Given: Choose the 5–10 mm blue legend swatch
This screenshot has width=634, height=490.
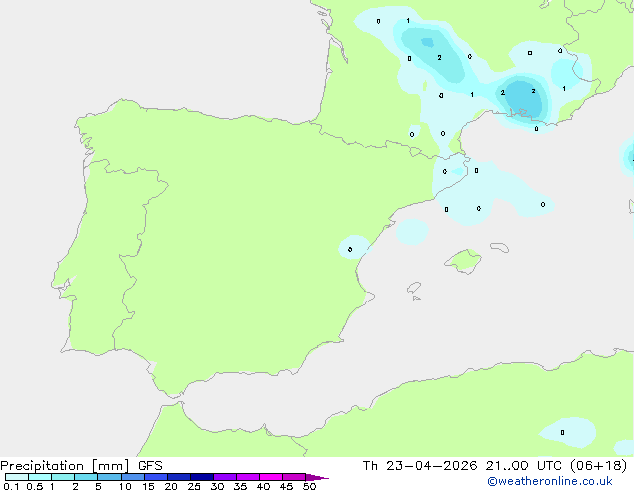Looking at the screenshot, I should (109, 477).
